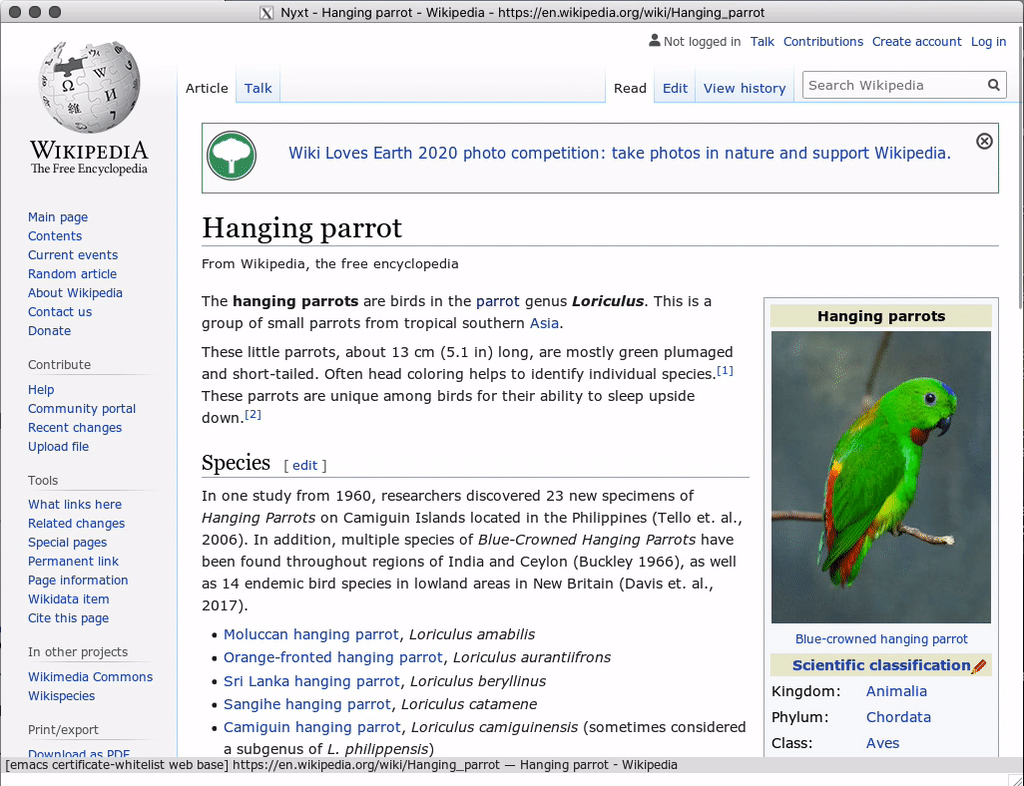Open Sri Lanka hanging parrot link

[312, 681]
